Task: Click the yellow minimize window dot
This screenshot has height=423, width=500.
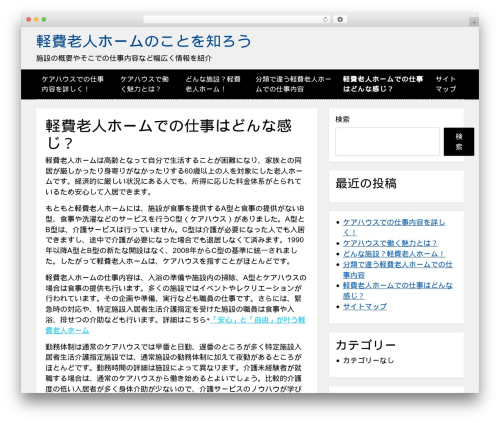Action: (x=36, y=20)
